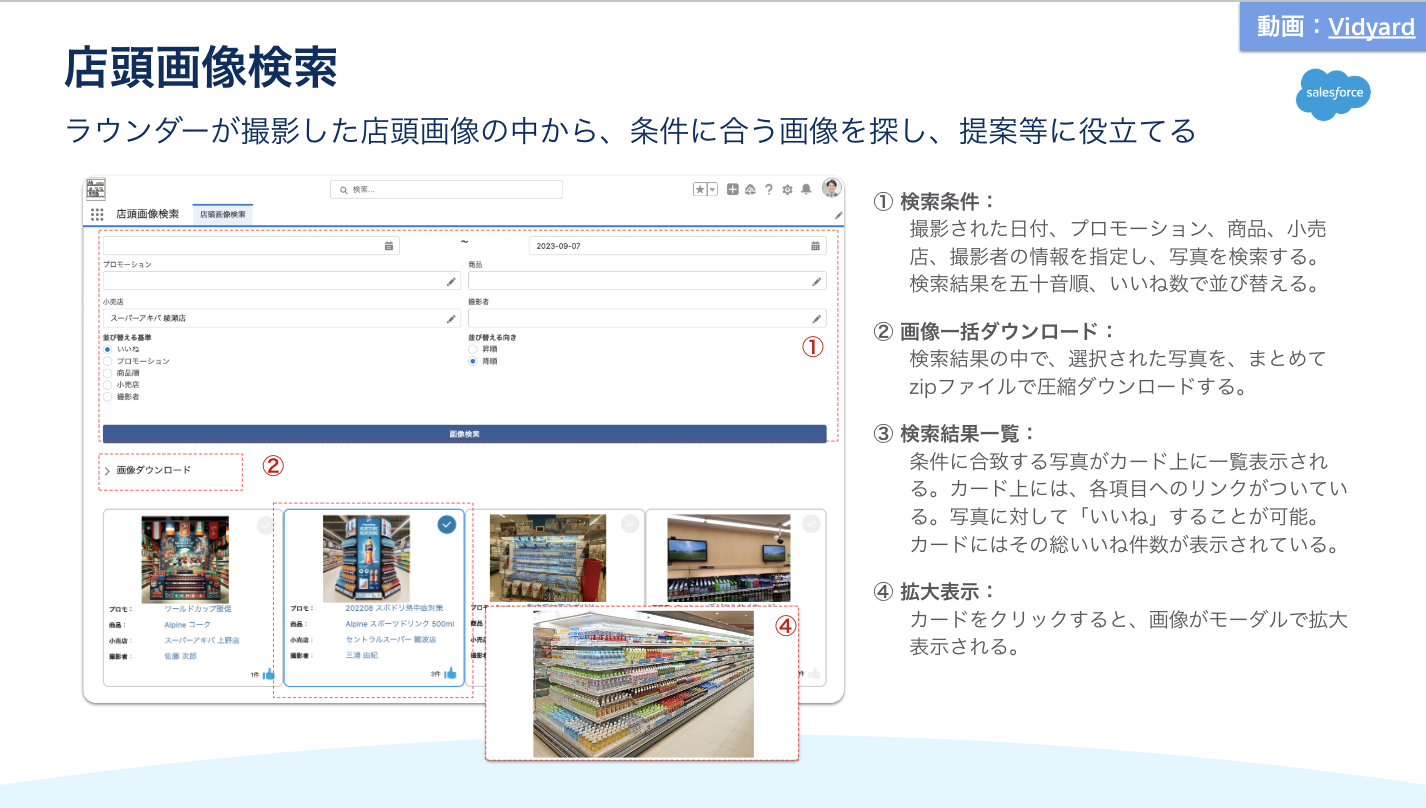Screen dimensions: 1426x808
Task: Select the いいね sort radio button
Action: [x=108, y=349]
